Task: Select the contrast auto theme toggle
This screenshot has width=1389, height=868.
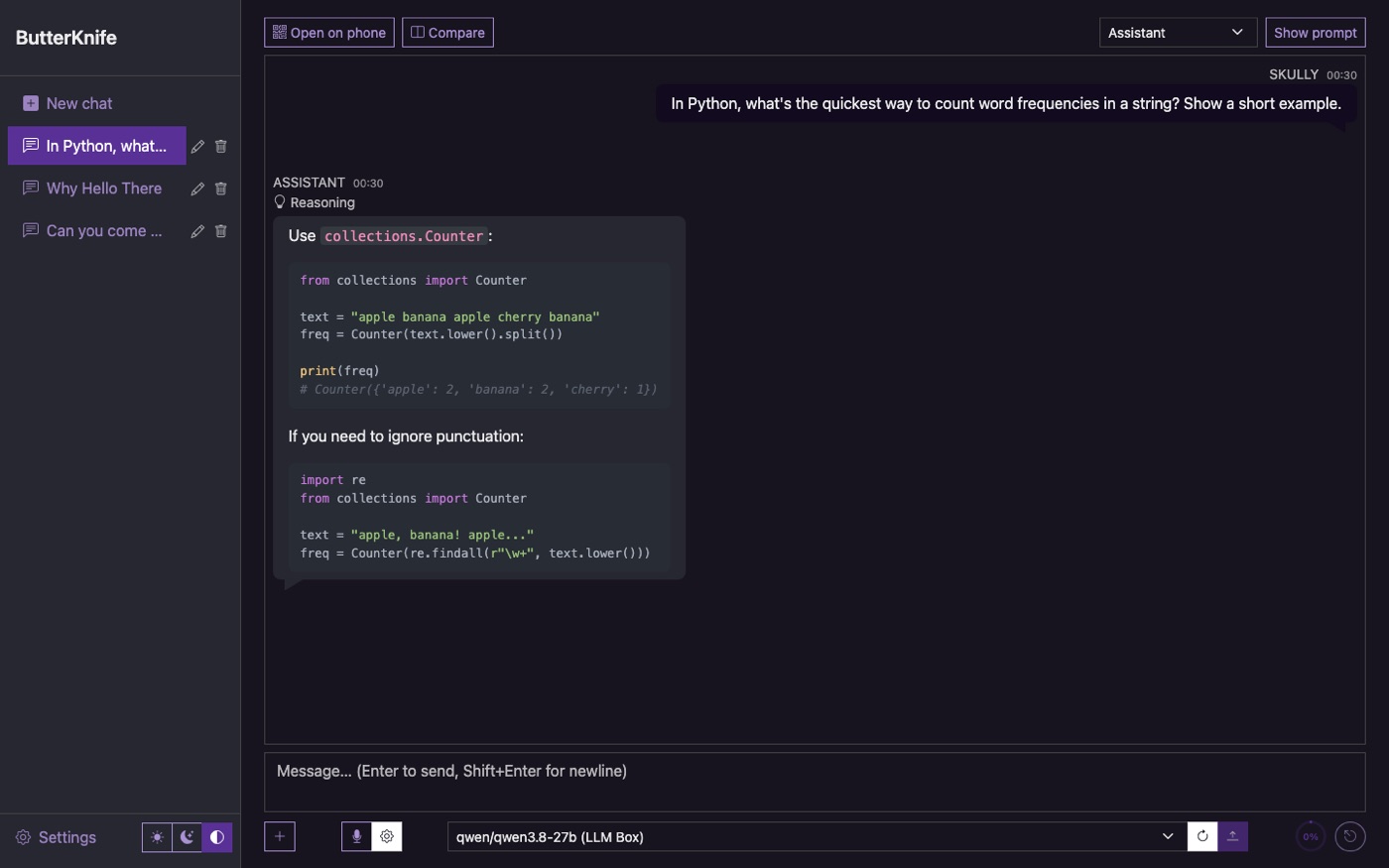Action: (217, 837)
